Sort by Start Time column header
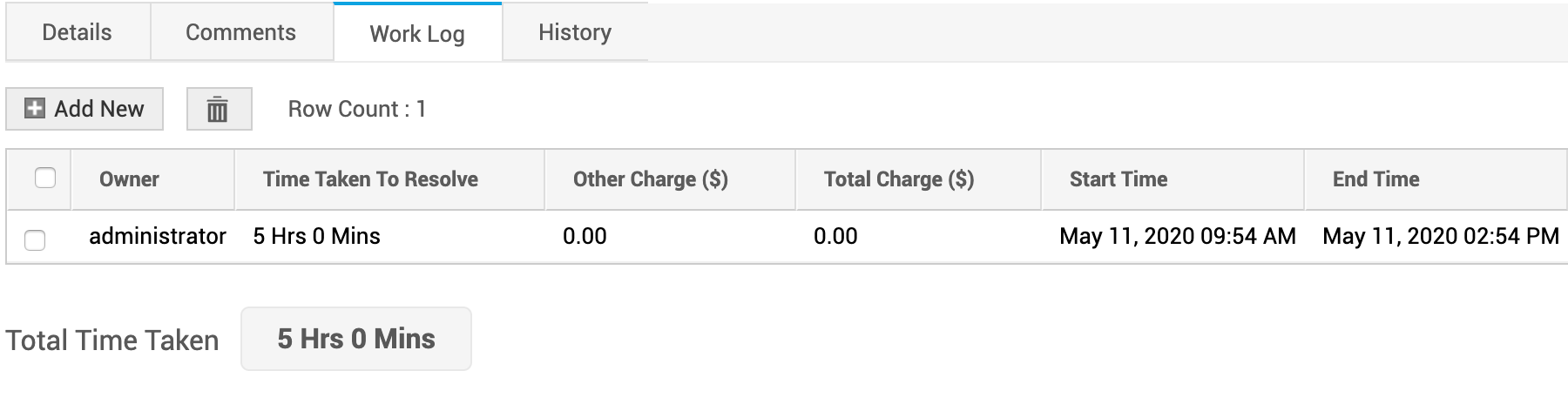 1118,179
